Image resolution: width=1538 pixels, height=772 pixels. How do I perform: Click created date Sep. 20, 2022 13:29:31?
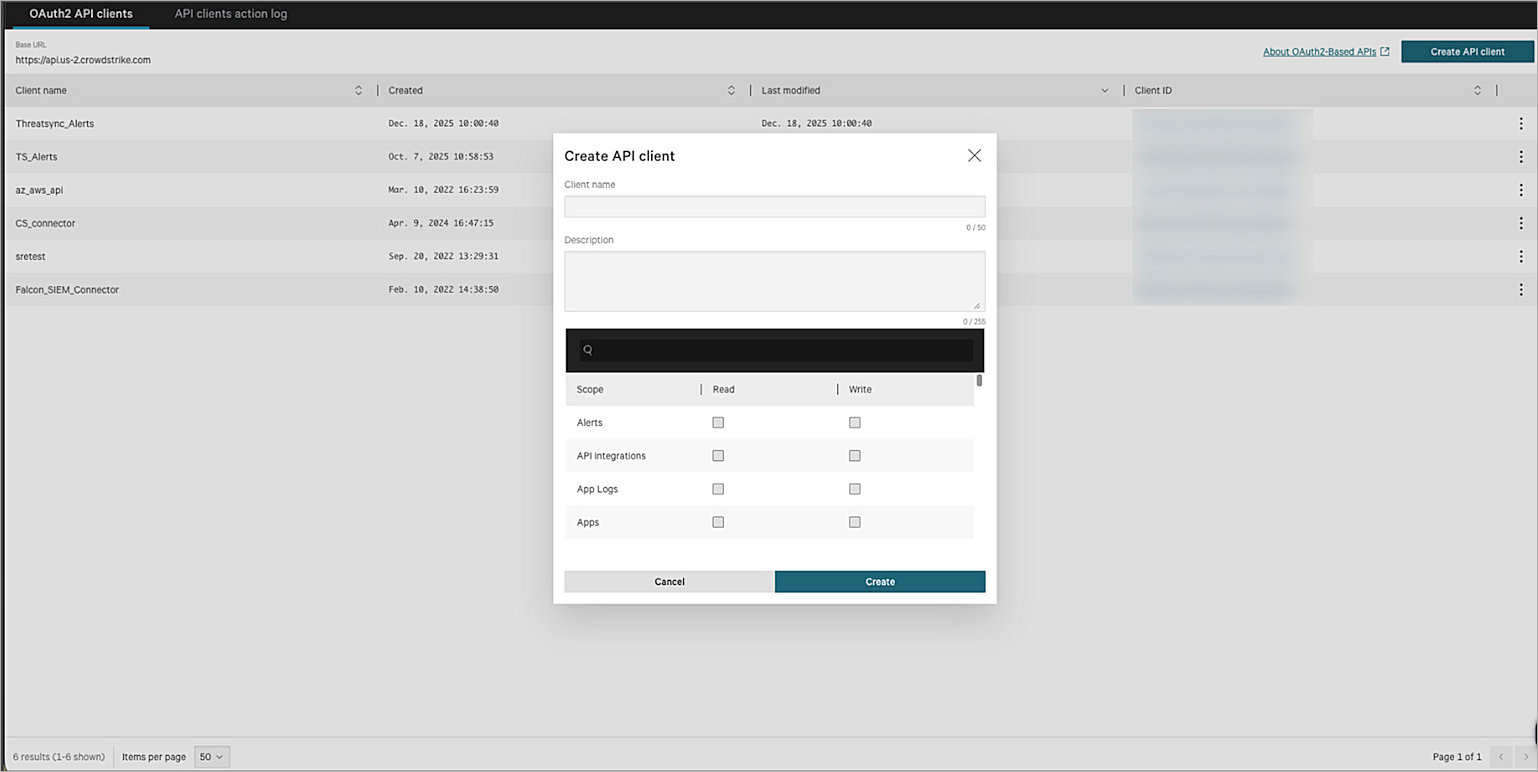[443, 256]
